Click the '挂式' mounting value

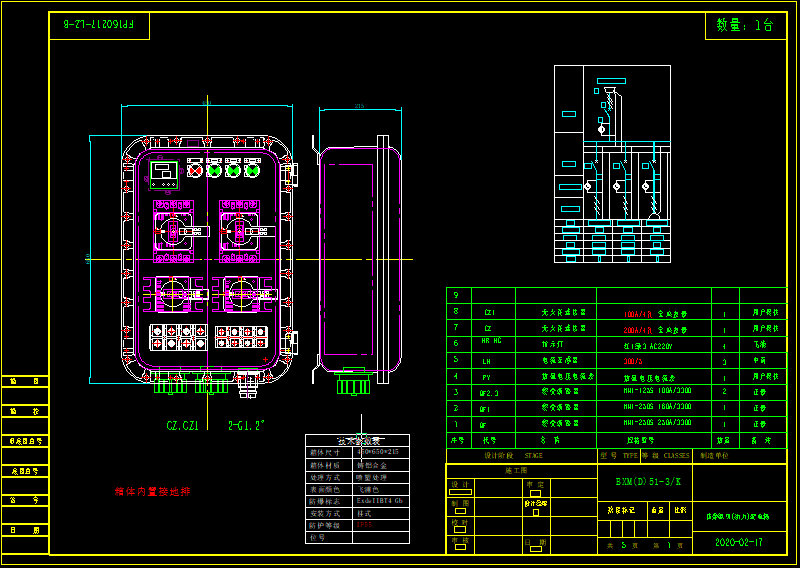pyautogui.click(x=363, y=513)
